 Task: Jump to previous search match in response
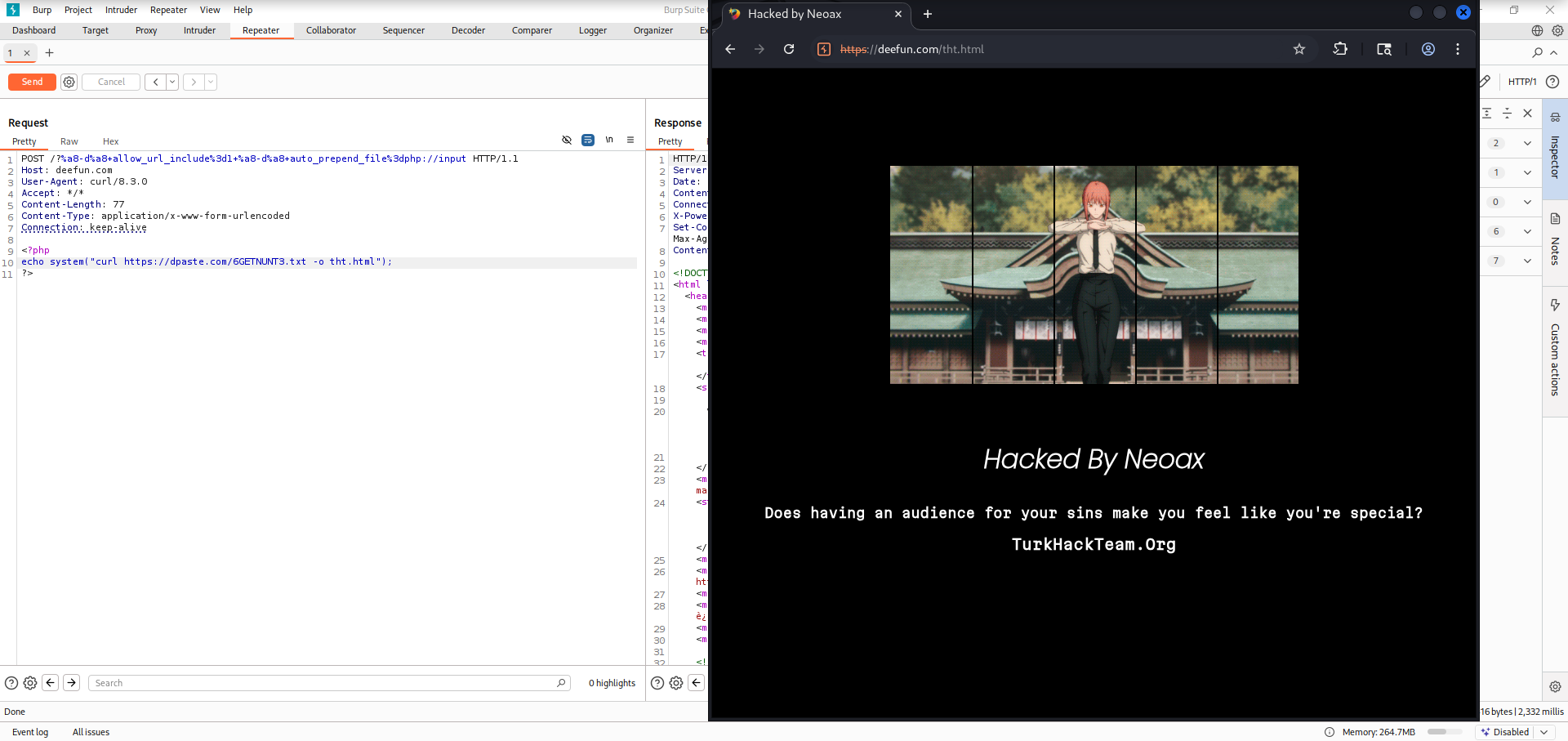[x=697, y=683]
